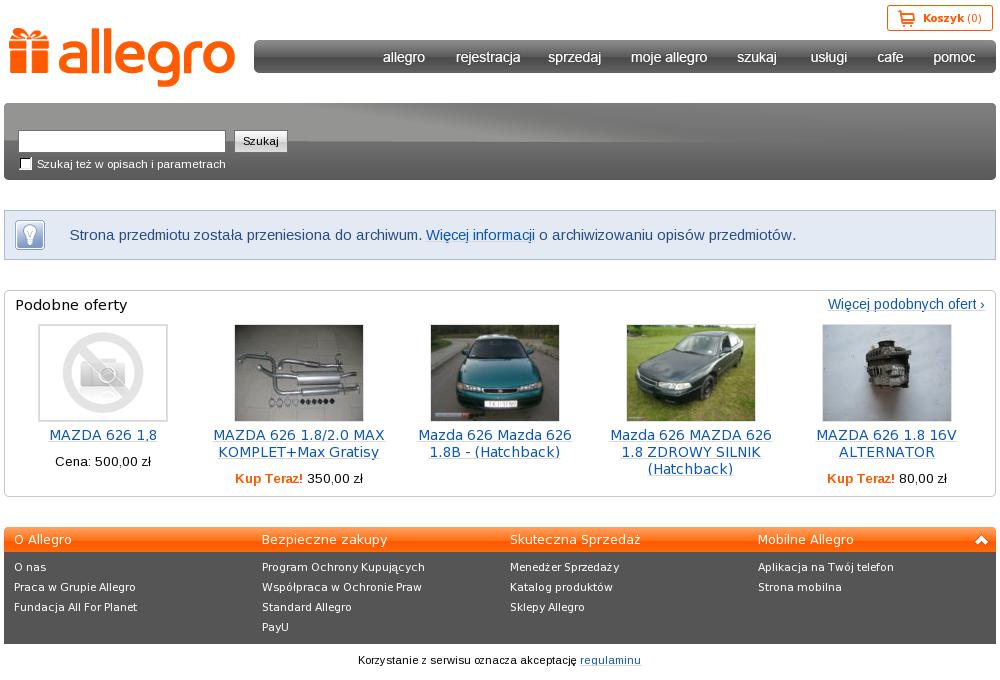
Task: Open 'MAZDA 626 1.8 16V ALTERNATOR' offer
Action: coord(886,443)
